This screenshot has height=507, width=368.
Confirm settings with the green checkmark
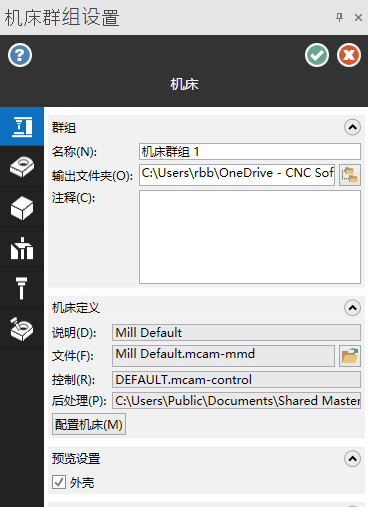pyautogui.click(x=317, y=55)
